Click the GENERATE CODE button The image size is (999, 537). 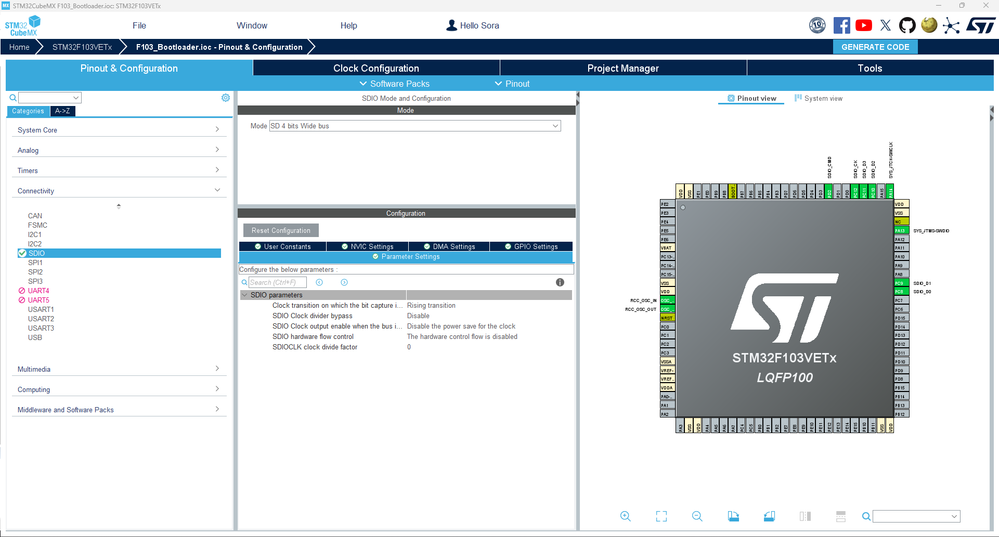[x=875, y=47]
